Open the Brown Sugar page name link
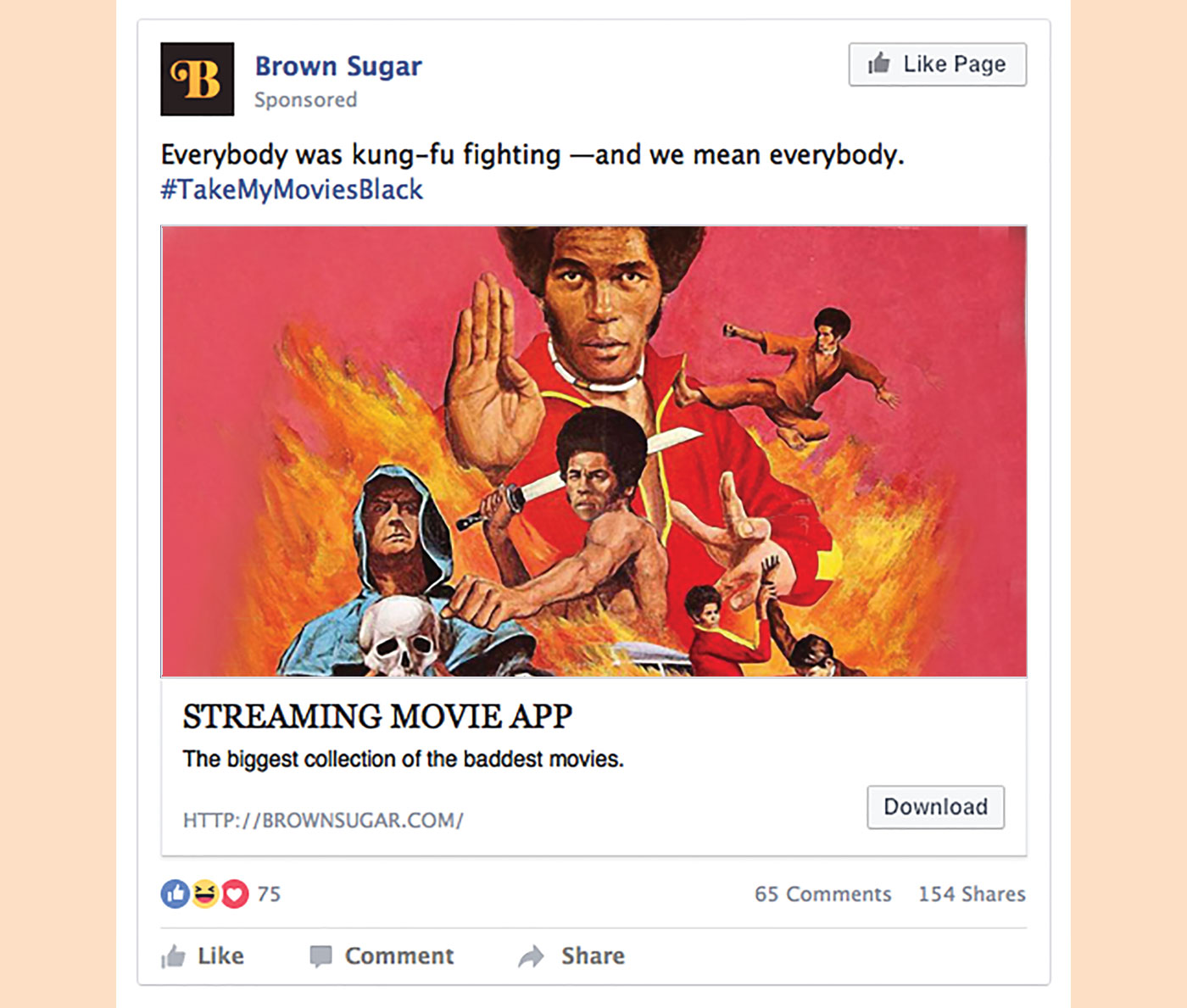Image resolution: width=1187 pixels, height=1008 pixels. click(x=338, y=66)
